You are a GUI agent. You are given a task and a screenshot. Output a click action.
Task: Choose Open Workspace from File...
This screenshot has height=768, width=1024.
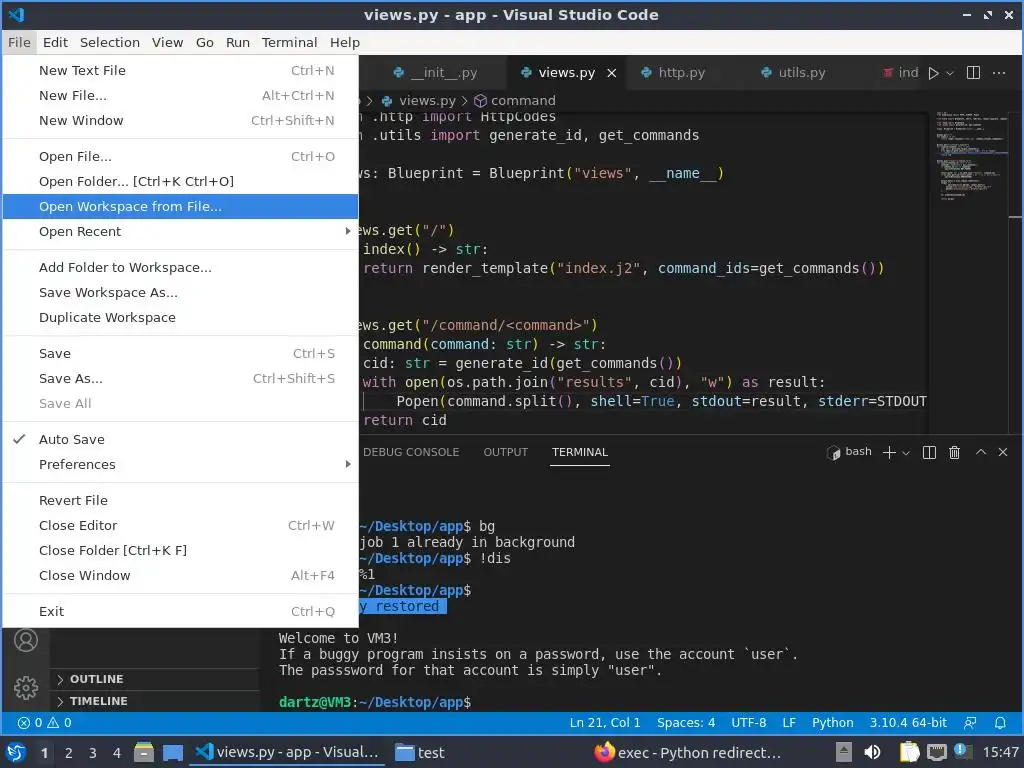[x=180, y=206]
